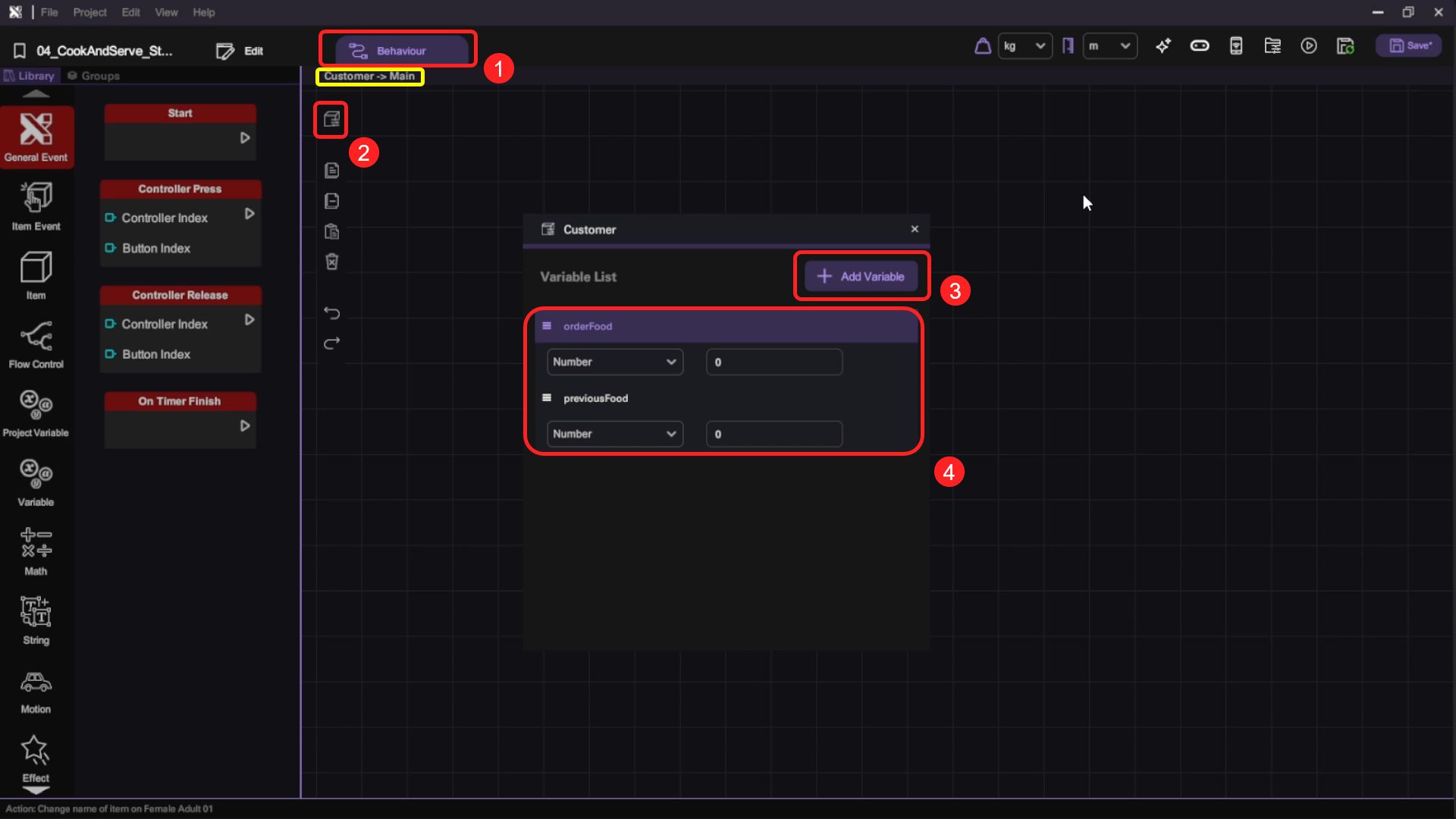Screen dimensions: 1456x819
Task: Click the redo arrow icon
Action: click(x=331, y=344)
